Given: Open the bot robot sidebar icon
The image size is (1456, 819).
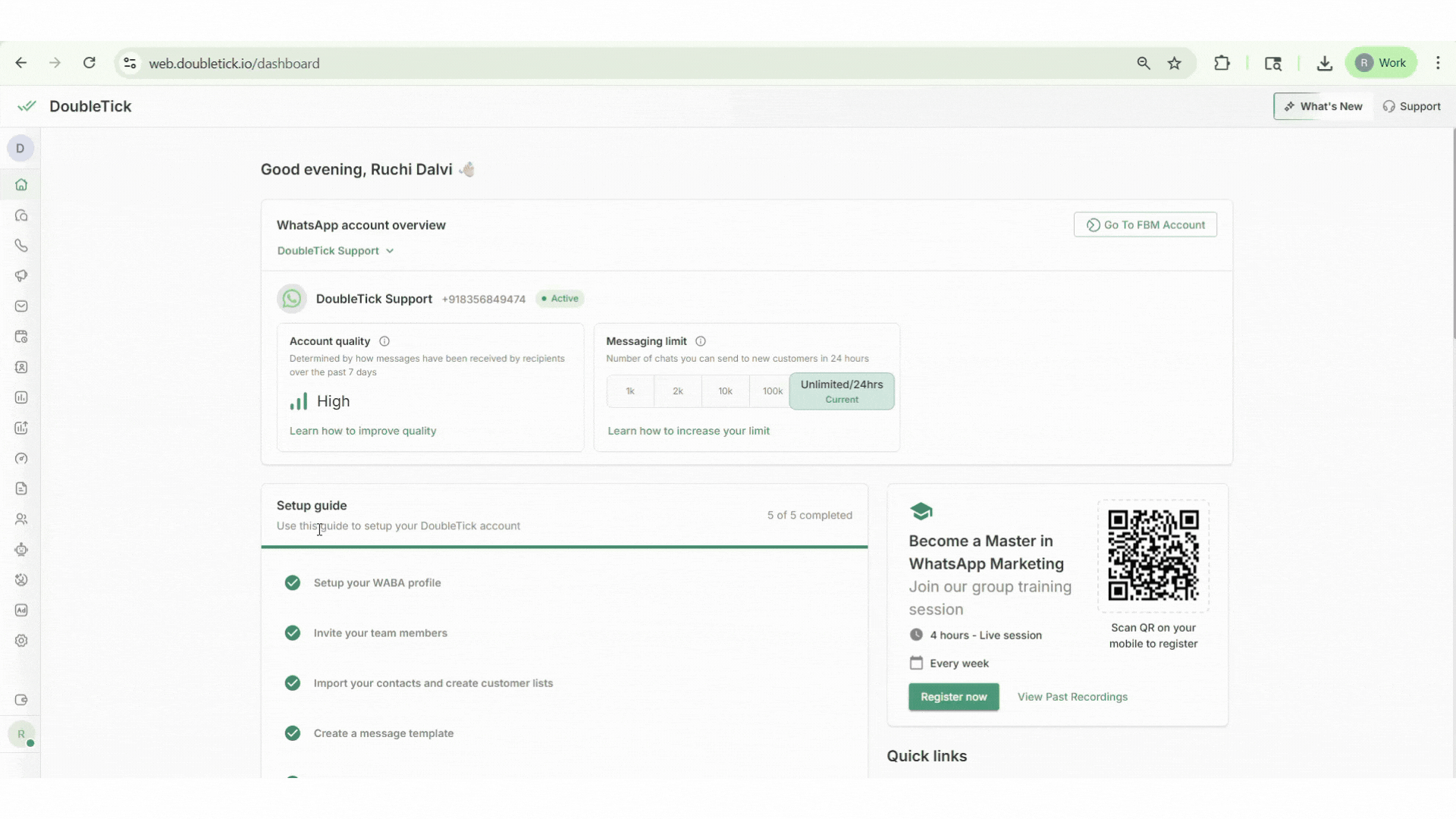Looking at the screenshot, I should 21,550.
